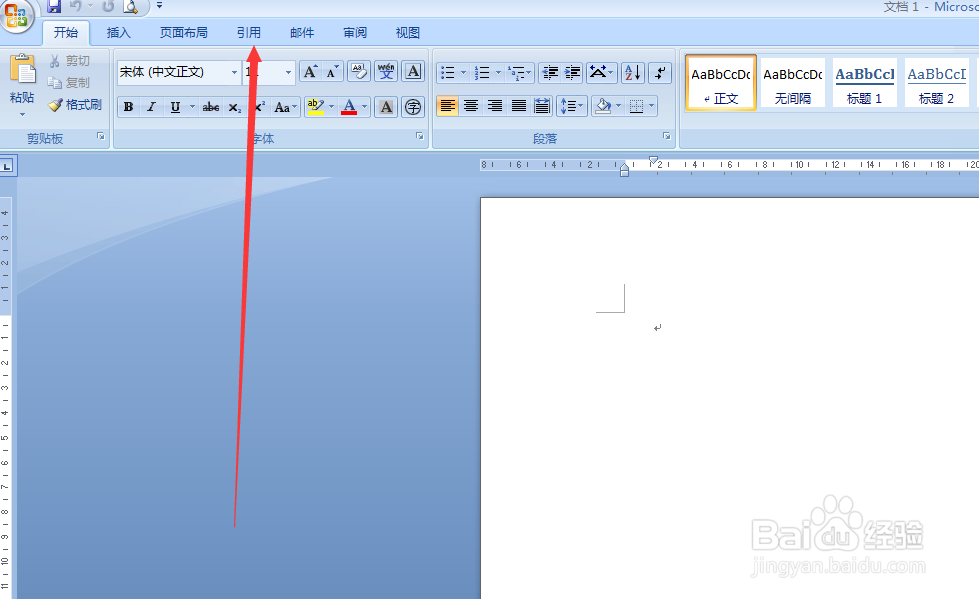Open the font size dropdown
The image size is (979, 599).
[x=288, y=72]
